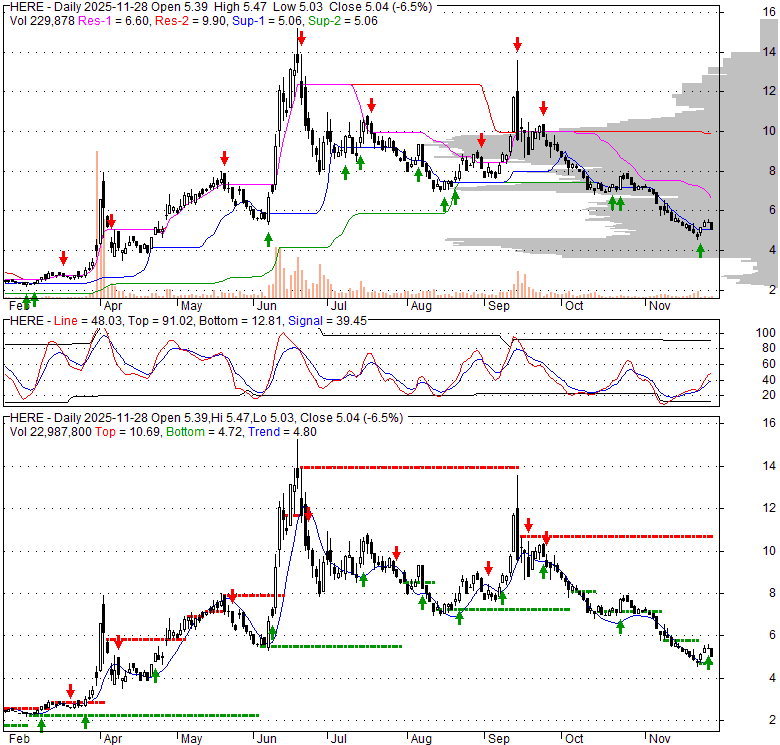The image size is (780, 745).
Task: Click the green arrow below the early June low in the top chart
Action: (268, 239)
